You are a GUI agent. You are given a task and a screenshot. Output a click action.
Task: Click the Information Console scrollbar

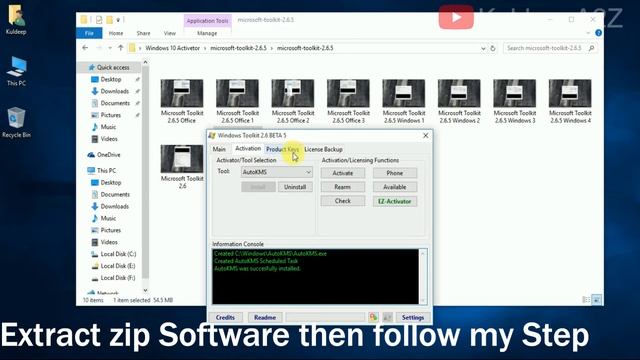pyautogui.click(x=423, y=277)
